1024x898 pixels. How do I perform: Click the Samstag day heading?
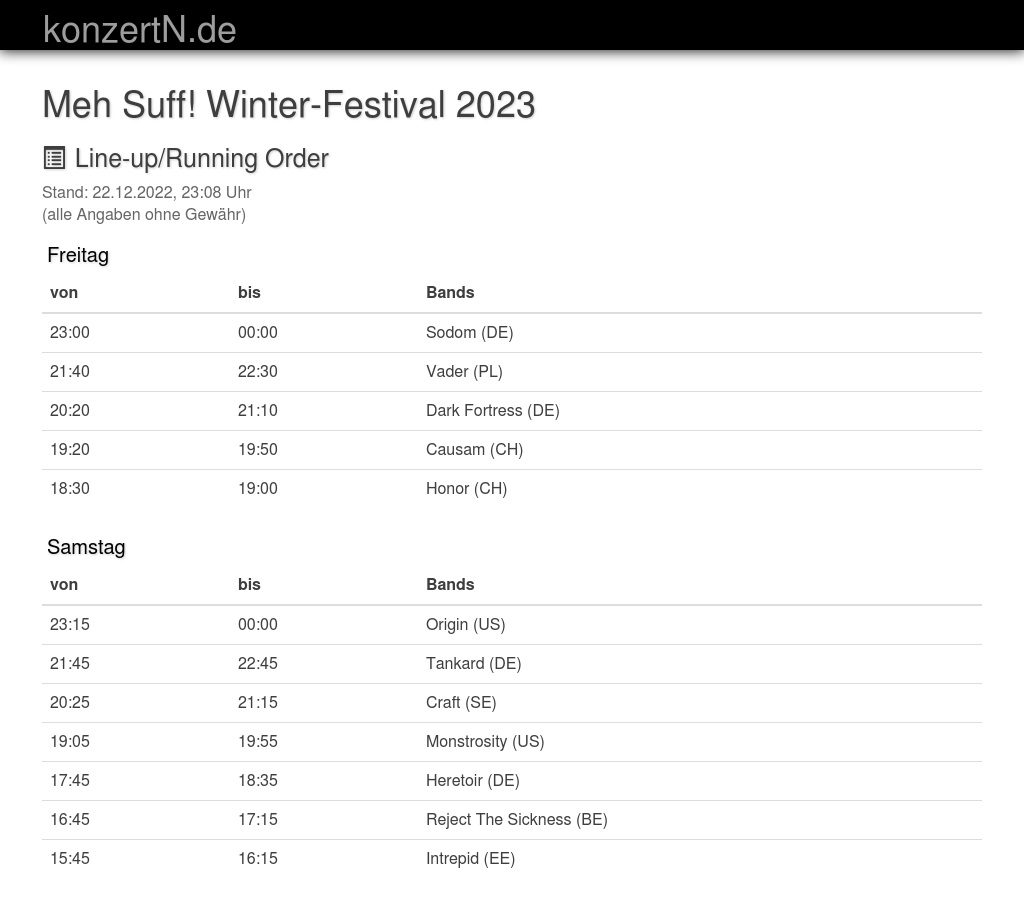point(86,547)
